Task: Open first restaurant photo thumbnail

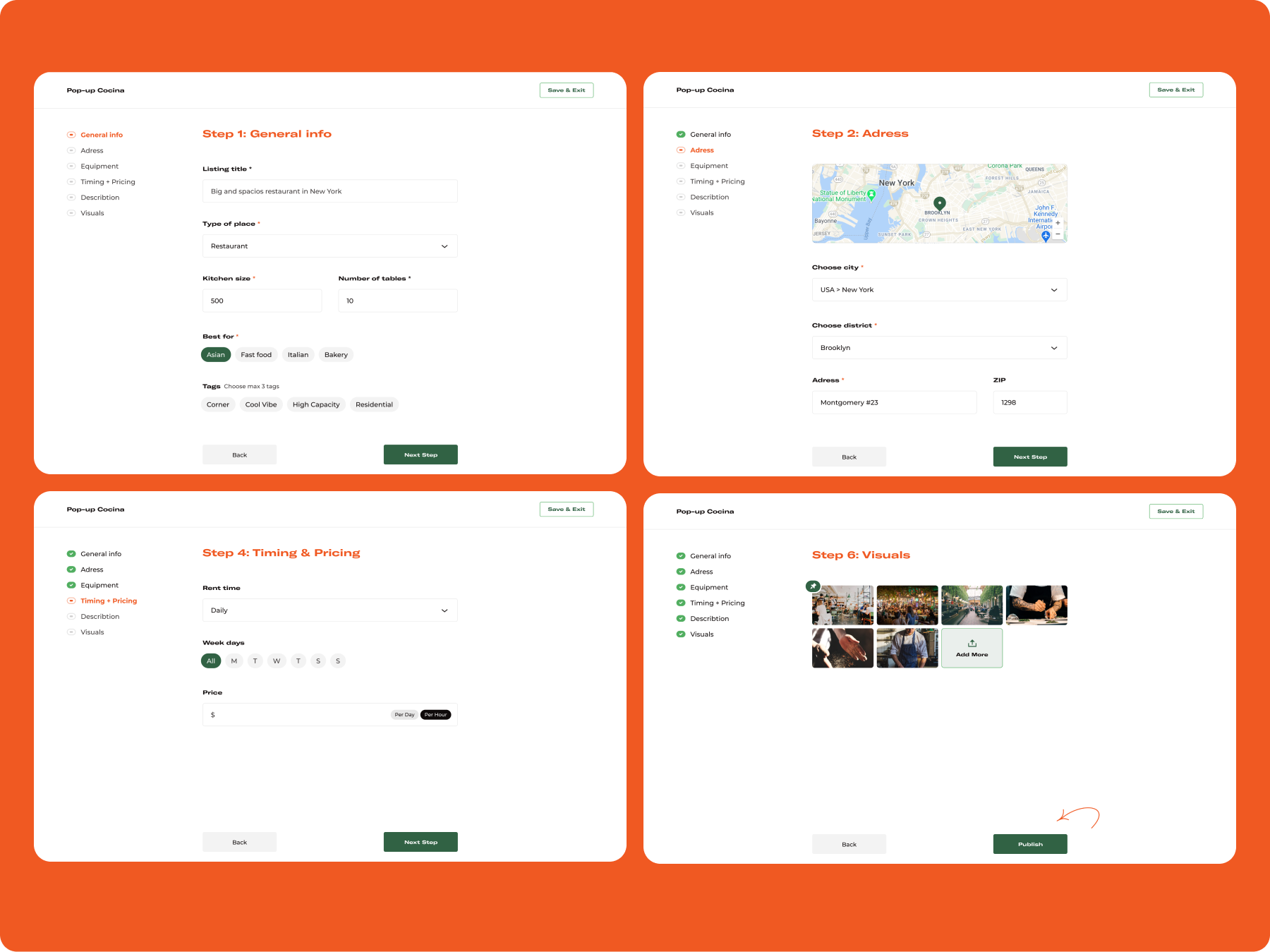Action: click(x=842, y=605)
